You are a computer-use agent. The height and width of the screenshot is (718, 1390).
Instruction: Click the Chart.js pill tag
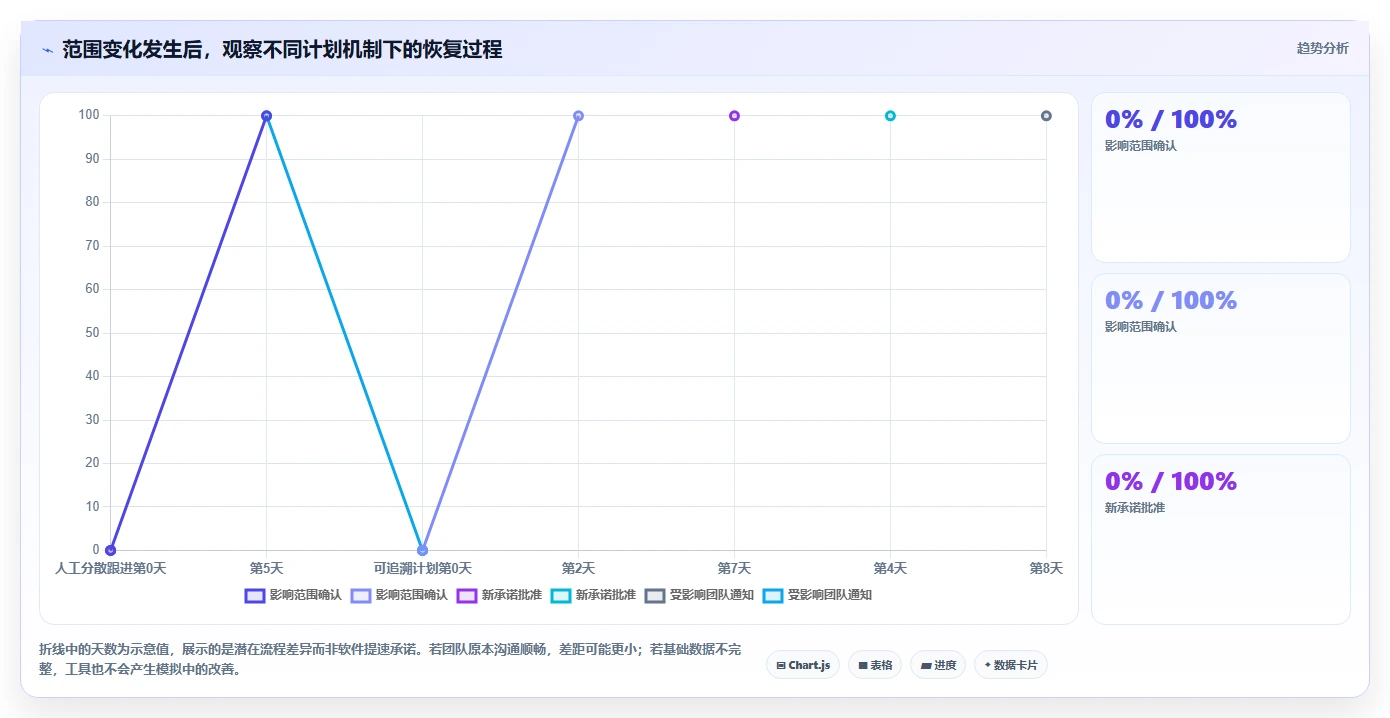pyautogui.click(x=803, y=665)
